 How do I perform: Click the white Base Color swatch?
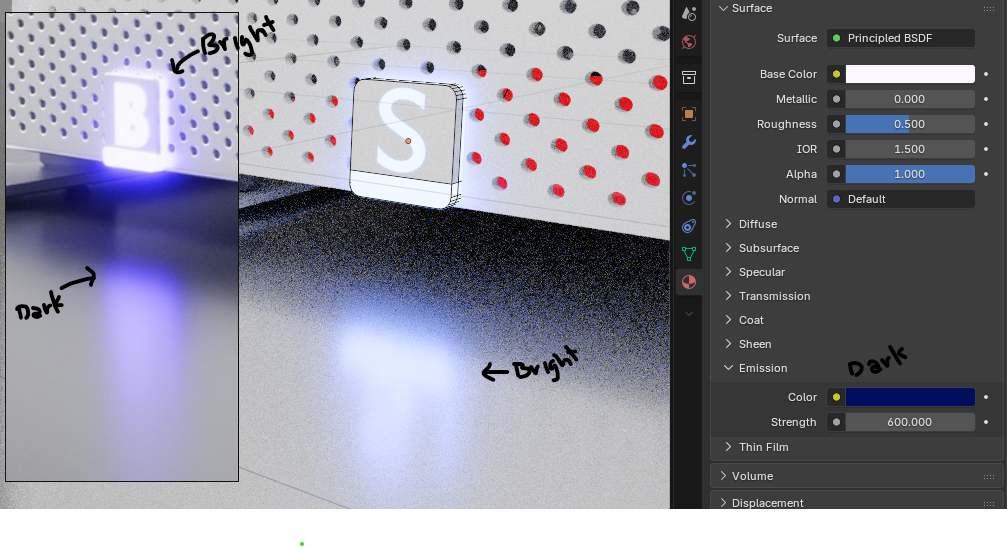(x=910, y=74)
